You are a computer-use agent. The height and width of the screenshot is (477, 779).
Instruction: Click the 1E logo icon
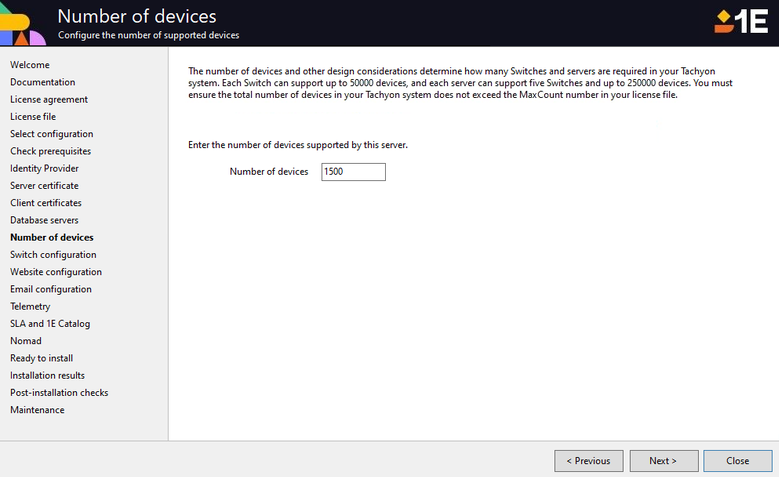[x=741, y=21]
